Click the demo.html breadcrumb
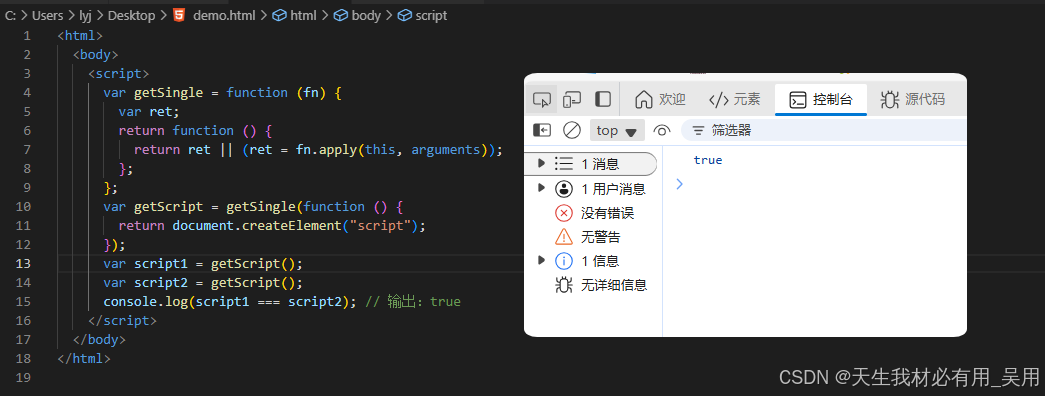1045x396 pixels. 224,15
